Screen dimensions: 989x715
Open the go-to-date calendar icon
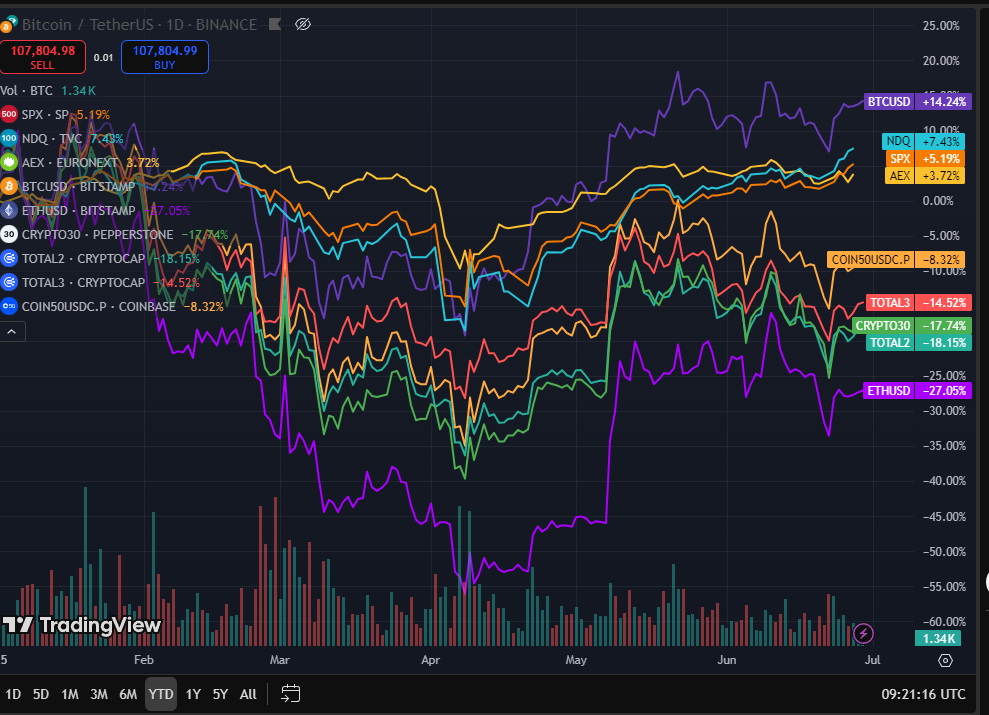tap(290, 694)
